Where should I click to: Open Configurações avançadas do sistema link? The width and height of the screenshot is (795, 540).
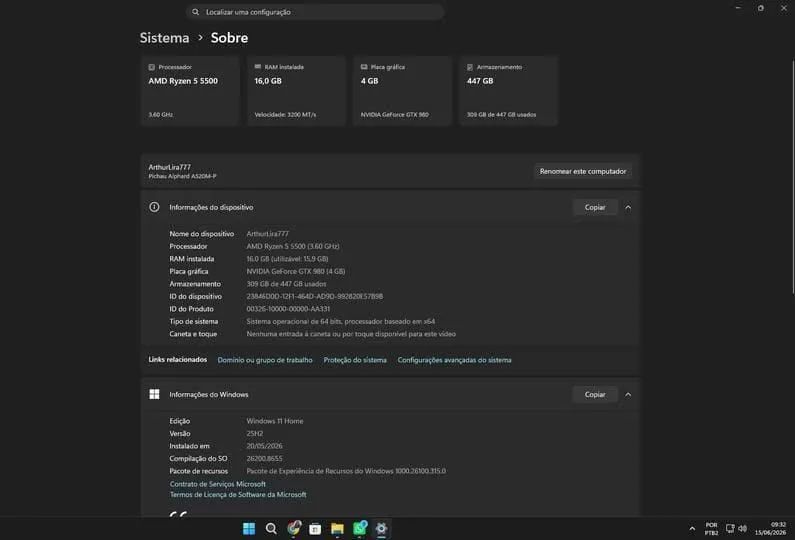coord(454,360)
